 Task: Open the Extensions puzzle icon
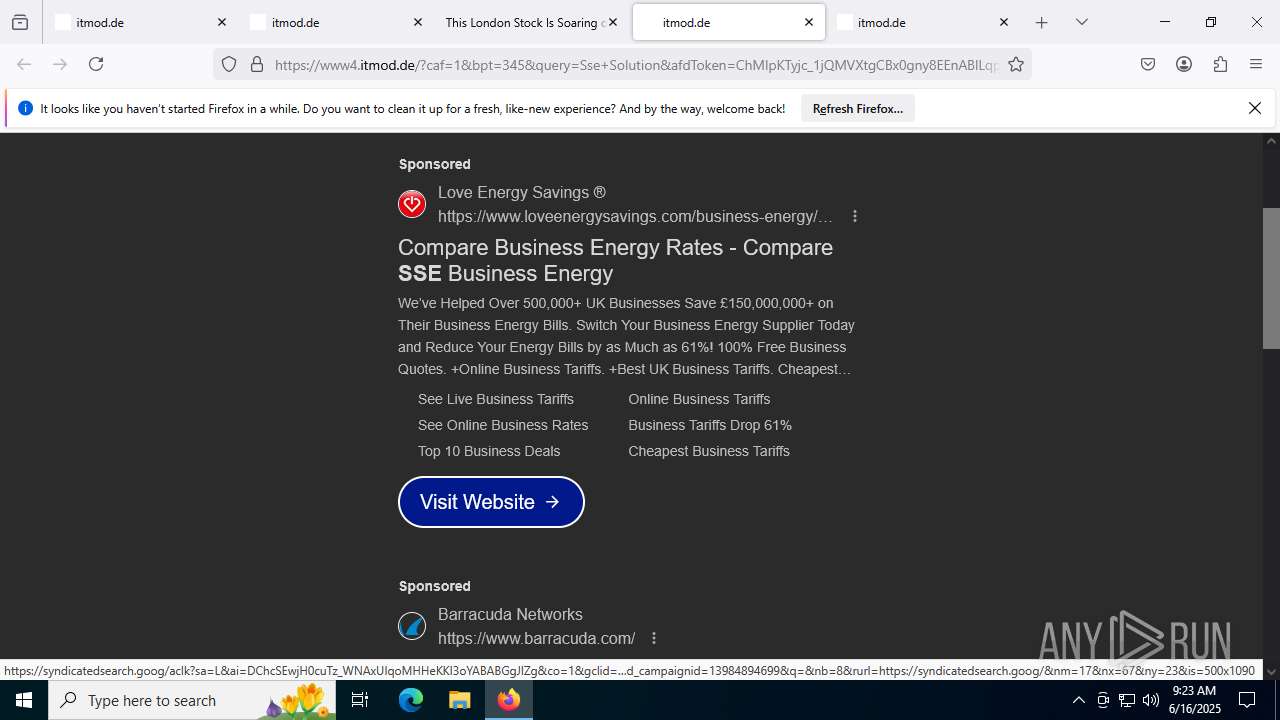coord(1220,64)
